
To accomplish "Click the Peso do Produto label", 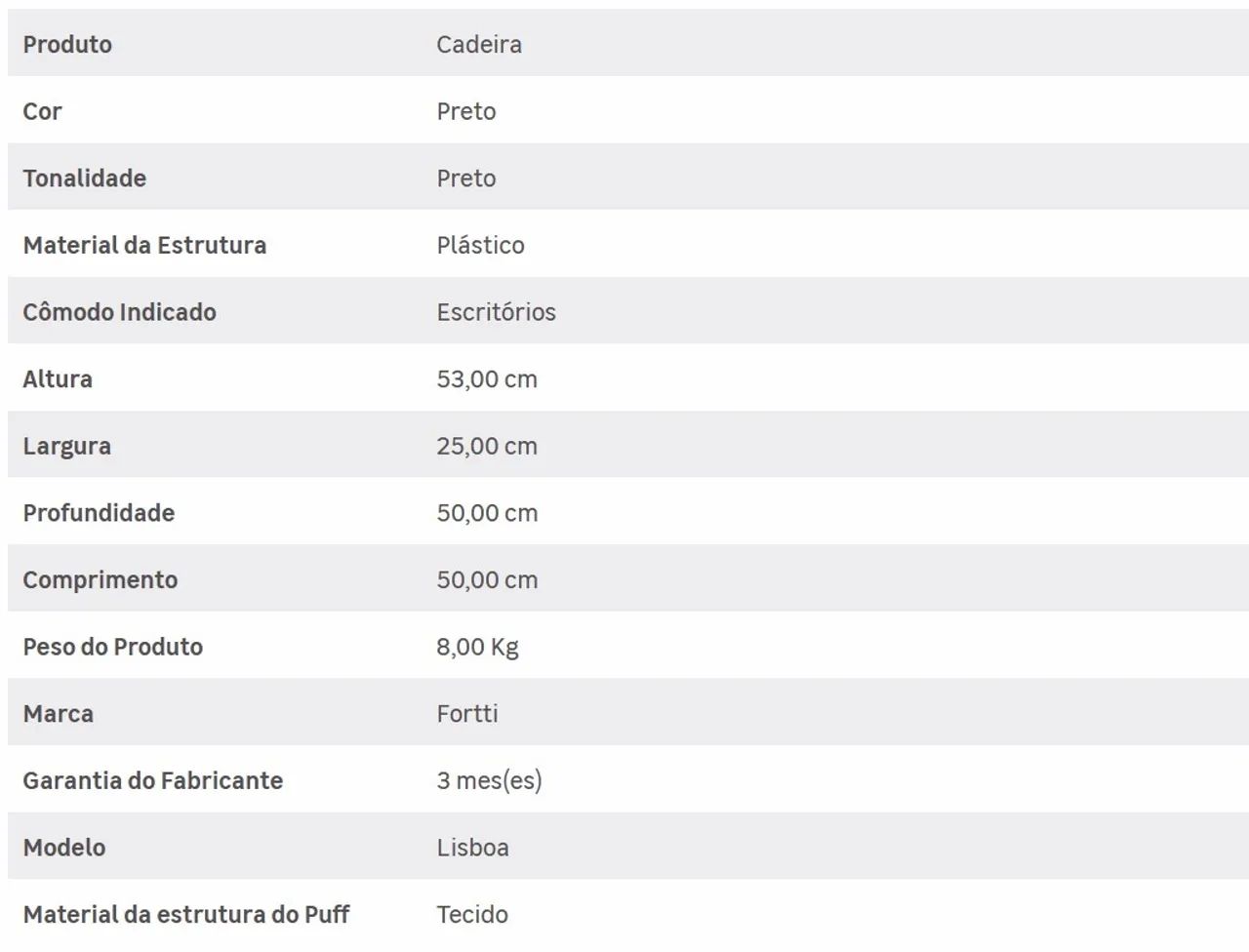I will 113,647.
